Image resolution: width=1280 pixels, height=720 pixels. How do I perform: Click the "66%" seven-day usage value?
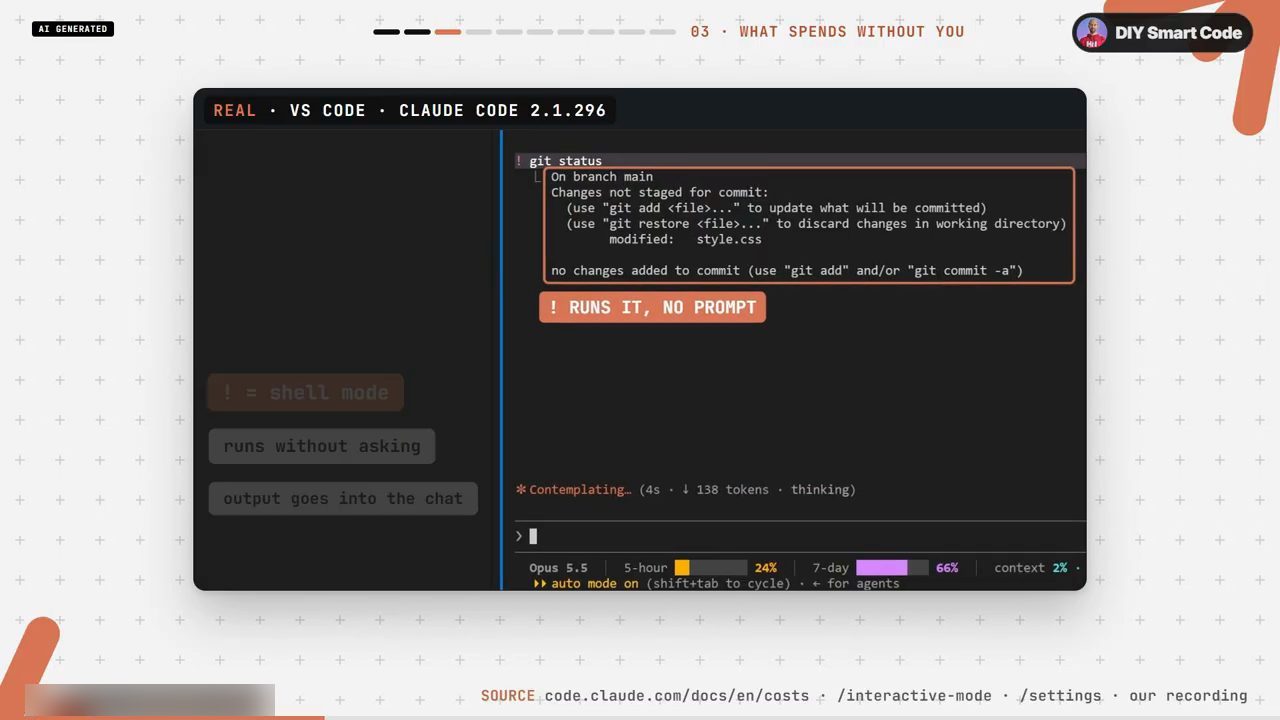[x=947, y=568]
